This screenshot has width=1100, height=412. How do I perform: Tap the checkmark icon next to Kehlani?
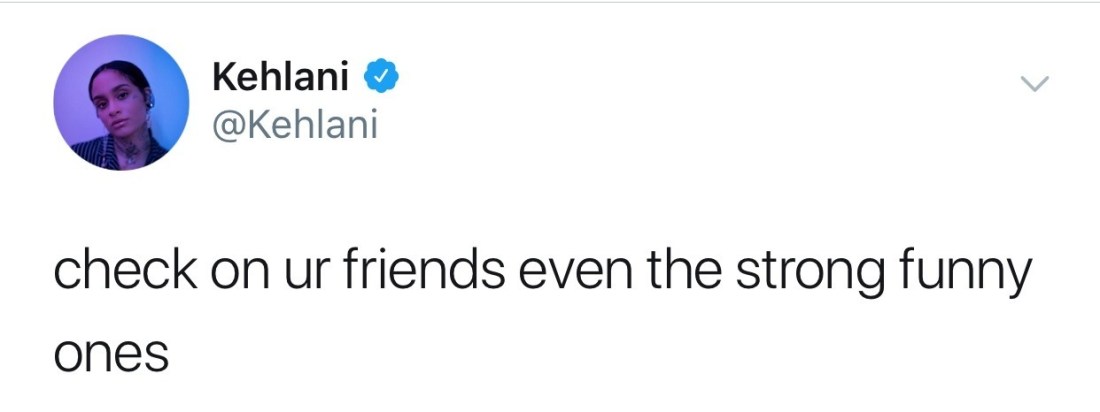pyautogui.click(x=382, y=76)
